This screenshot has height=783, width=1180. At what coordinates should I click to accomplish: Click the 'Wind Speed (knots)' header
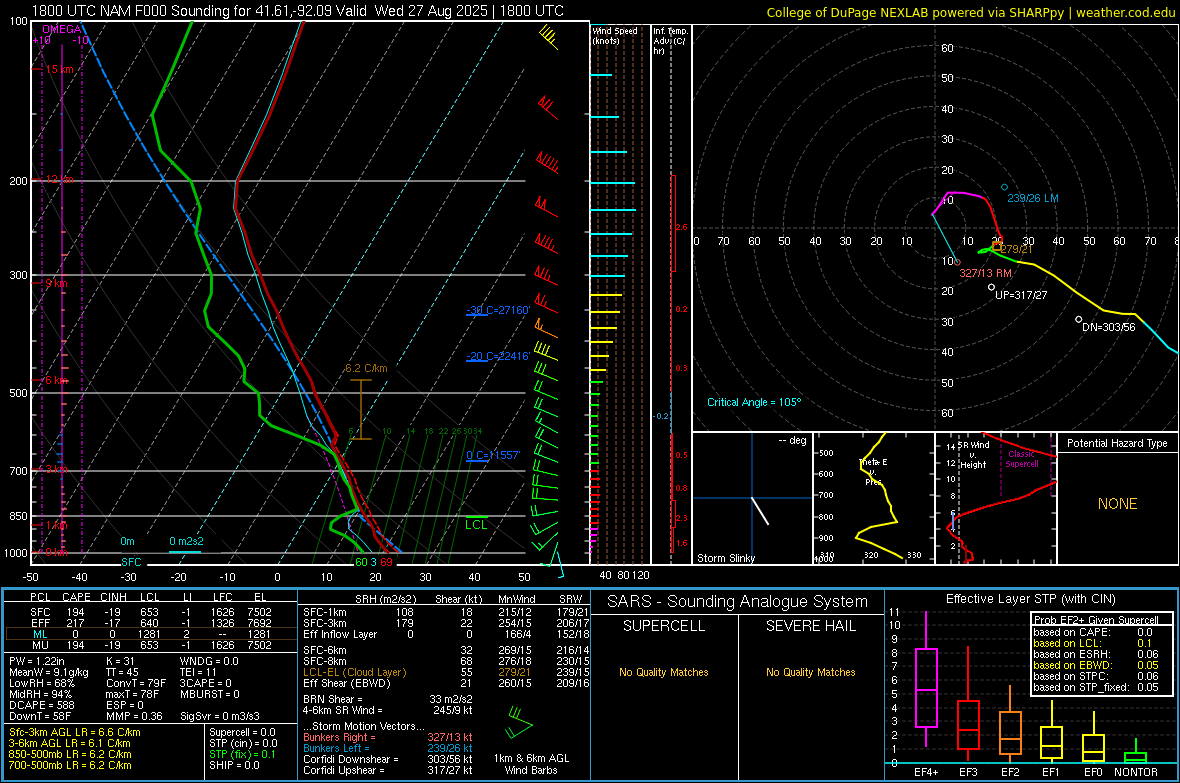click(615, 35)
